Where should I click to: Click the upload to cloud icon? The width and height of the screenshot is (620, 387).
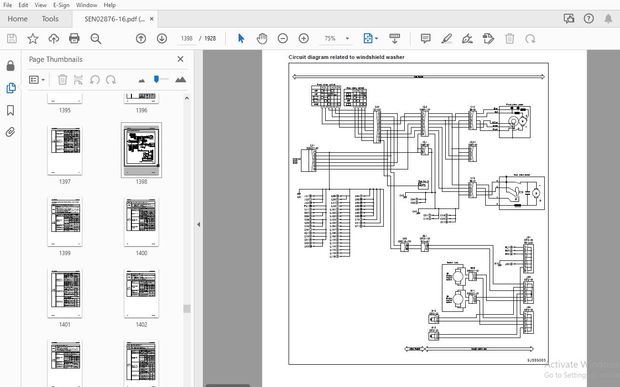54,38
